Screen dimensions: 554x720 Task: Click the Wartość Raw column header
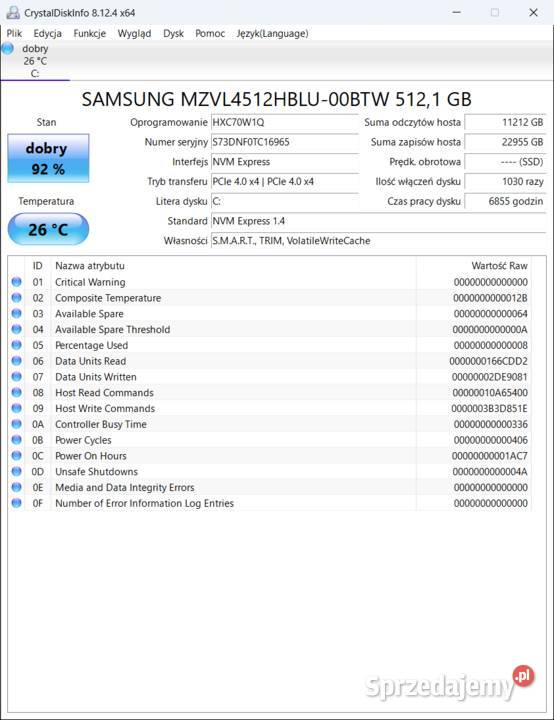(x=499, y=265)
